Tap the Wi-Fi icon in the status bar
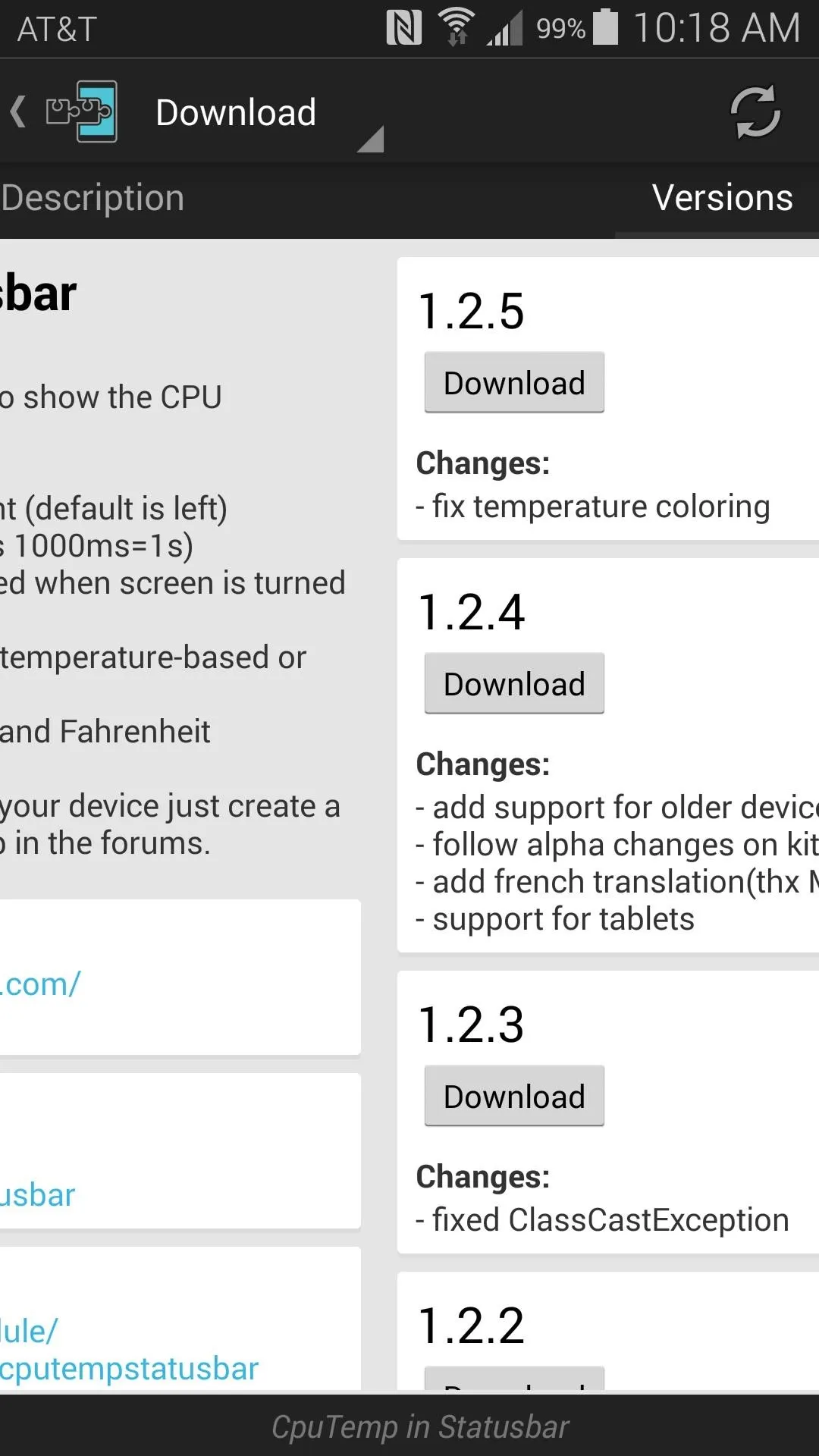This screenshot has width=819, height=1456. tap(457, 27)
